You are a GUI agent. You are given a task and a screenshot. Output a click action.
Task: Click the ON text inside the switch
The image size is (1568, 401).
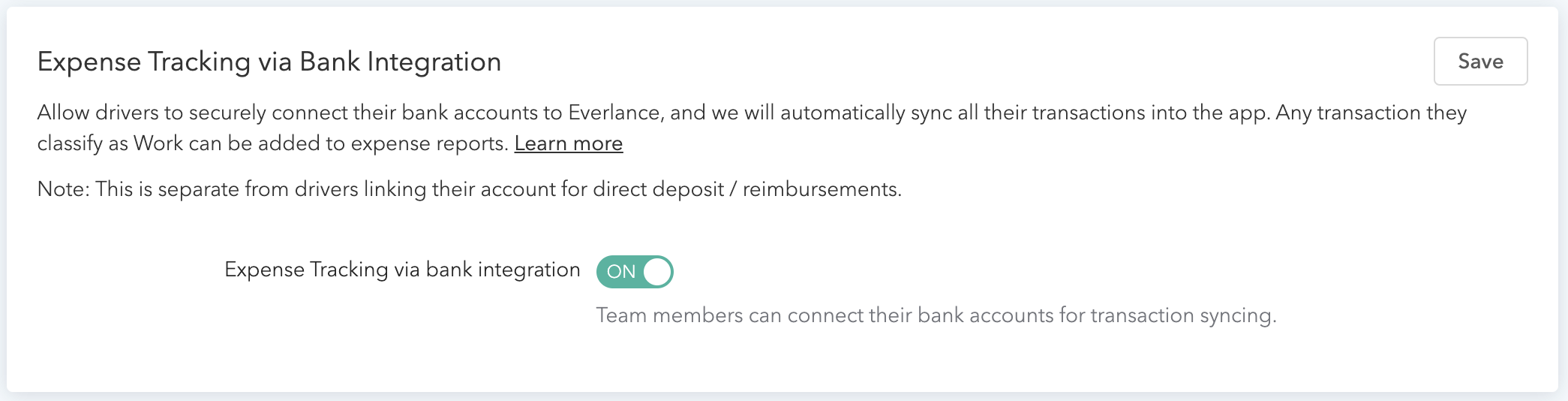click(621, 272)
